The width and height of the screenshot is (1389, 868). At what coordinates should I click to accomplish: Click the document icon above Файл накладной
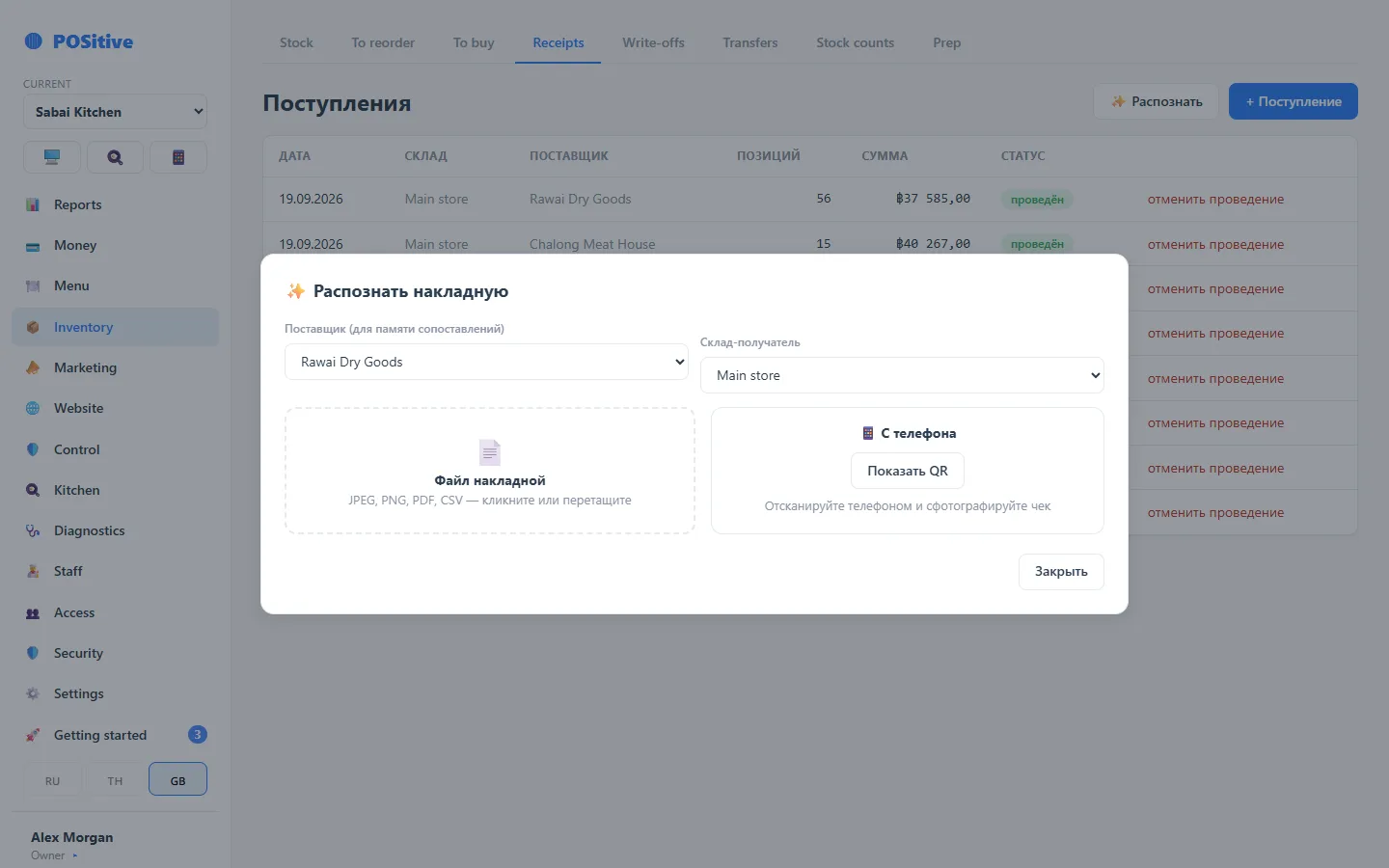click(490, 452)
